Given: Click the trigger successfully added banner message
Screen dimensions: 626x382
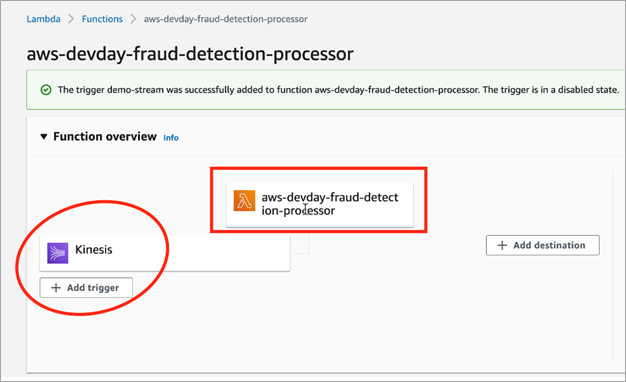Looking at the screenshot, I should 338,90.
